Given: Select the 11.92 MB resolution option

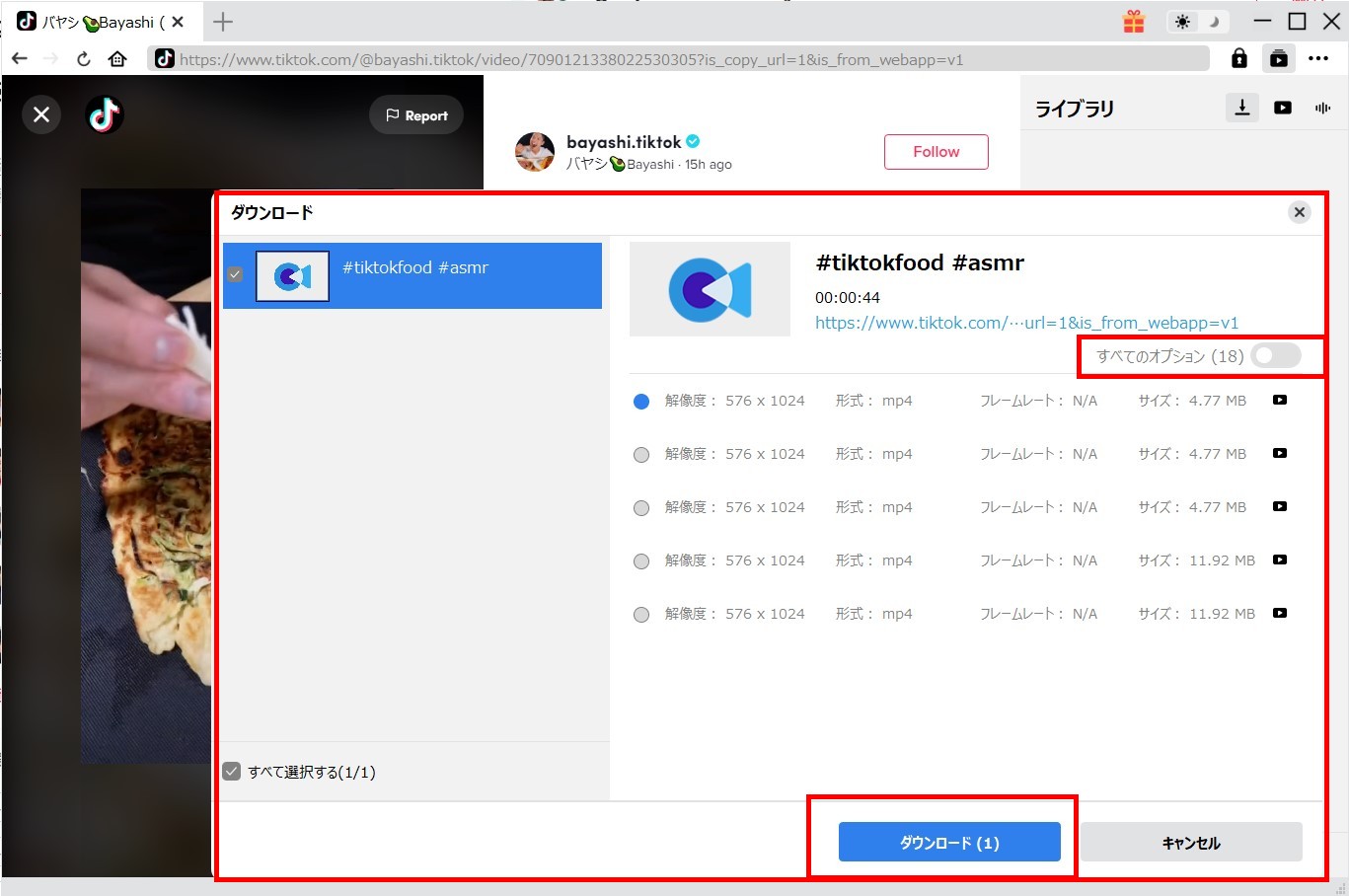Looking at the screenshot, I should [x=641, y=560].
